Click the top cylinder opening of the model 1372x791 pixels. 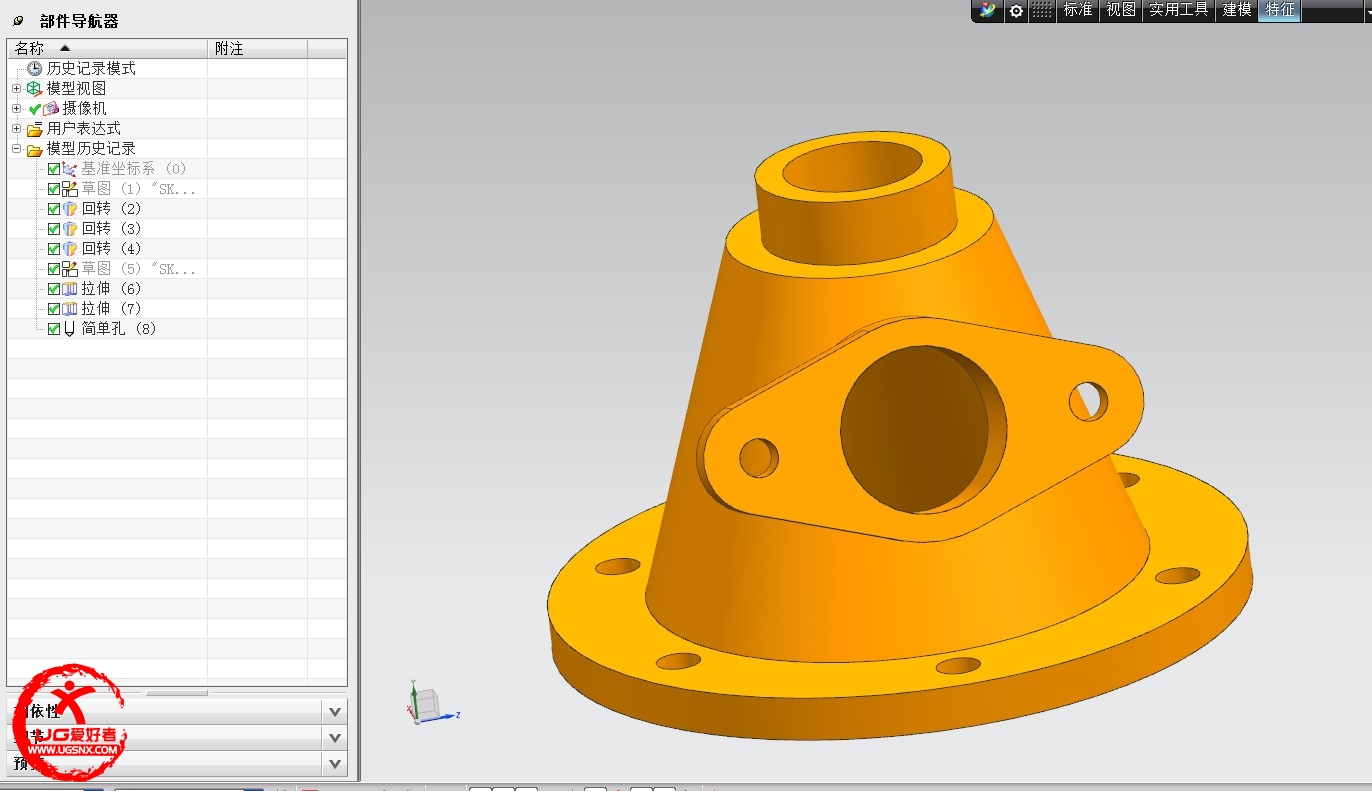(853, 169)
